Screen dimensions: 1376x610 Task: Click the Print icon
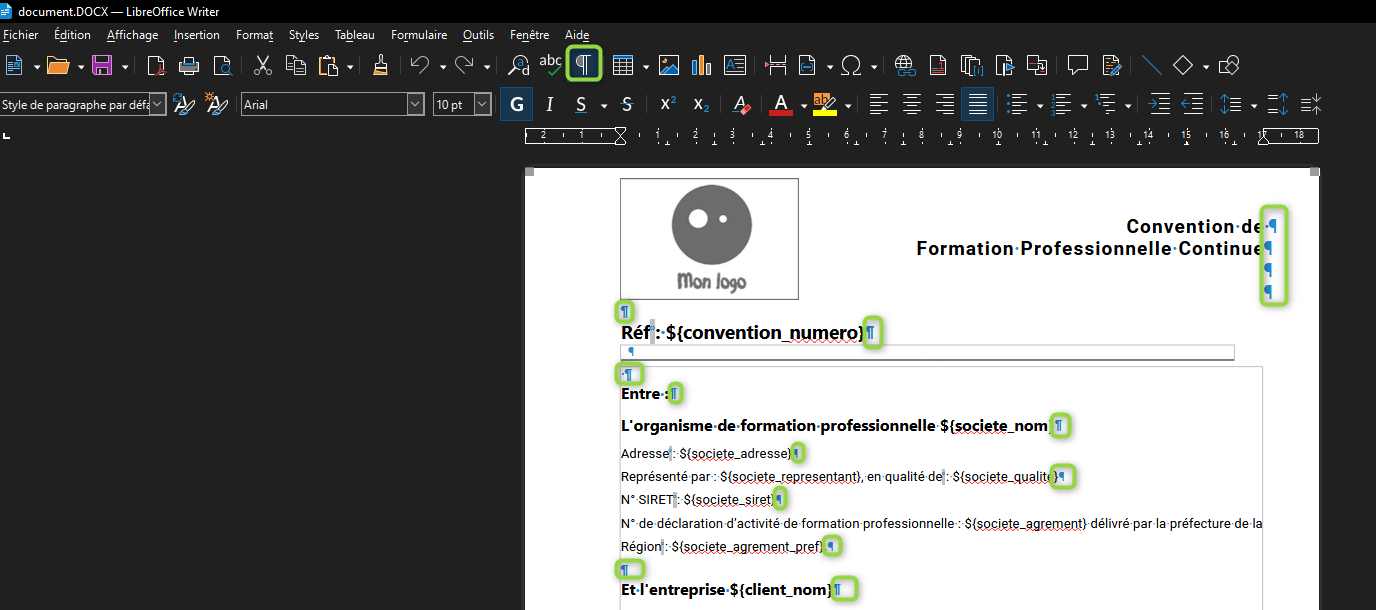[189, 66]
